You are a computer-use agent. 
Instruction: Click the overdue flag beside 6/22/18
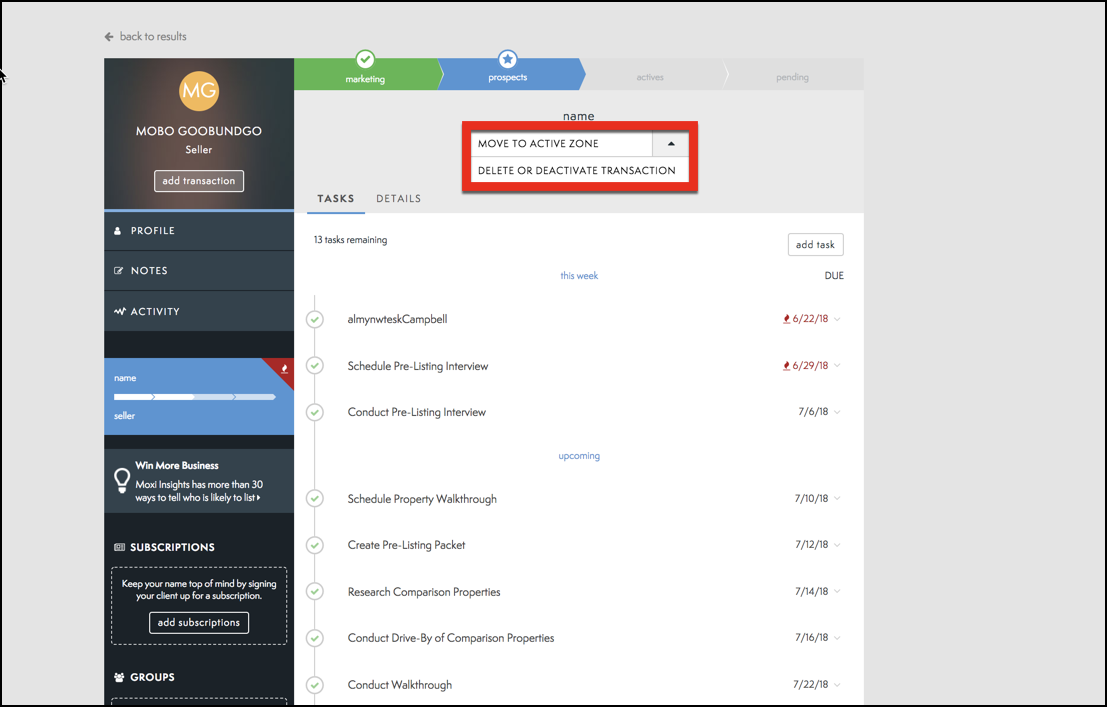786,320
